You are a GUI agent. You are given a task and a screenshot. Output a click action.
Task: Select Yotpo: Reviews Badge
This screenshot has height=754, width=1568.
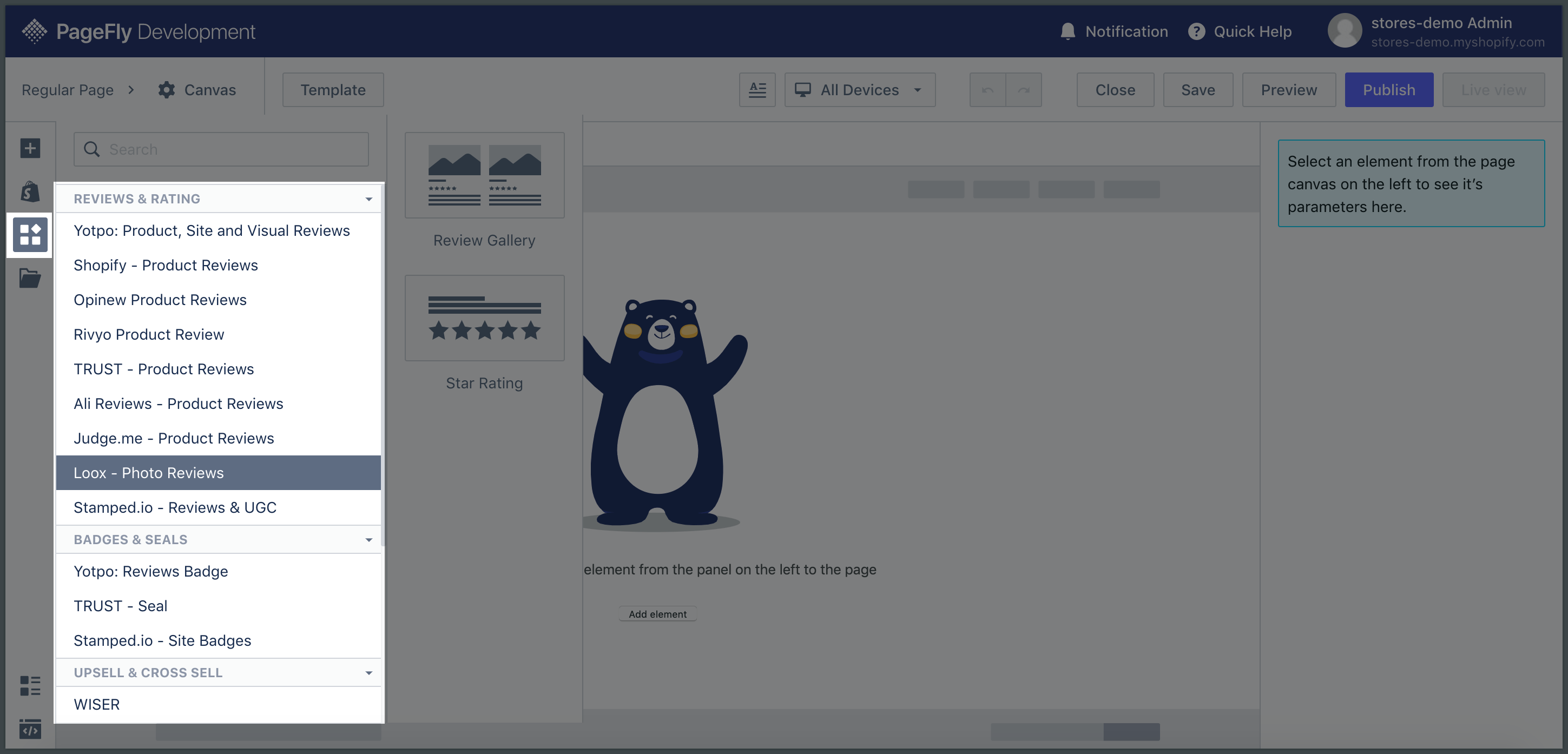pos(219,571)
